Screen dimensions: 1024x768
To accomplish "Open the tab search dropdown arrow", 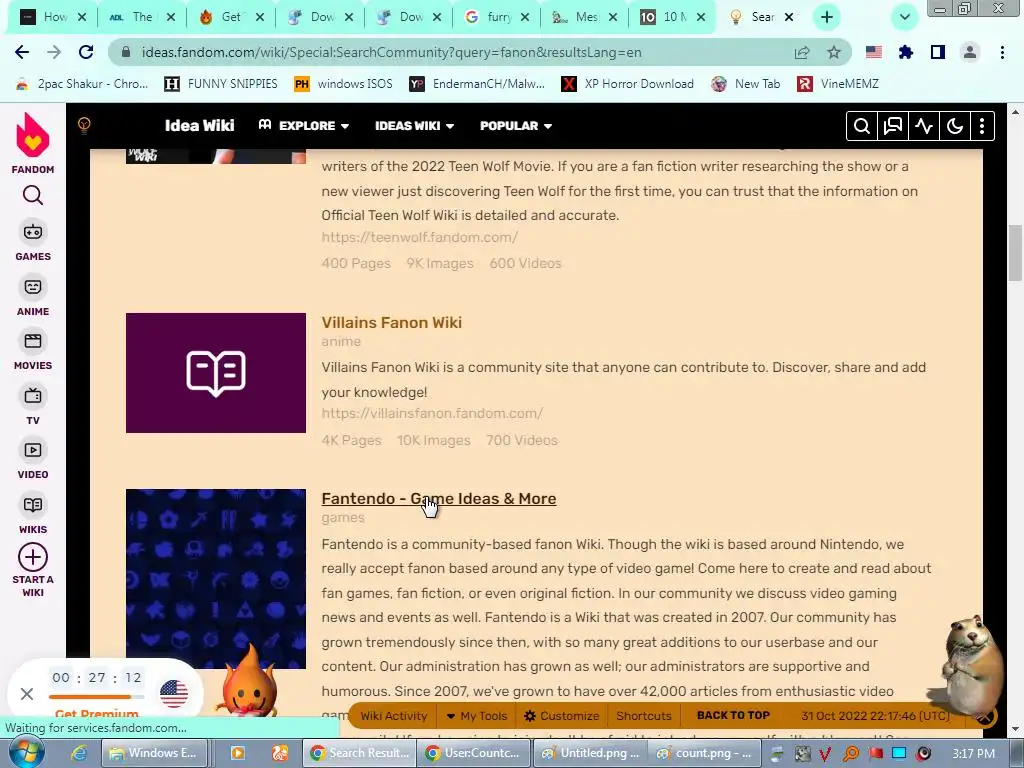I will (904, 17).
